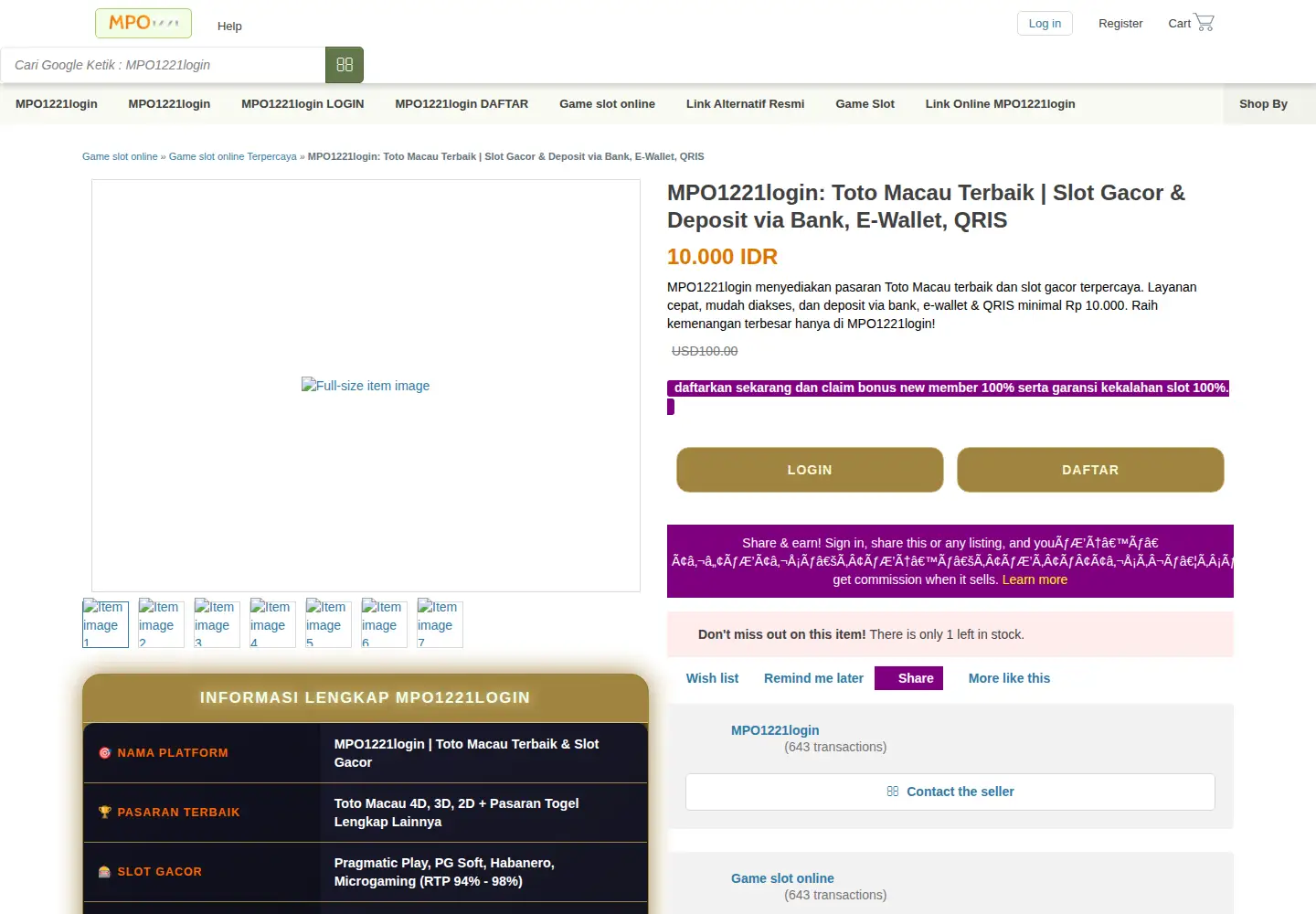Screen dimensions: 1316x914
Task: Select item image 5 thumbnail
Action: (328, 623)
